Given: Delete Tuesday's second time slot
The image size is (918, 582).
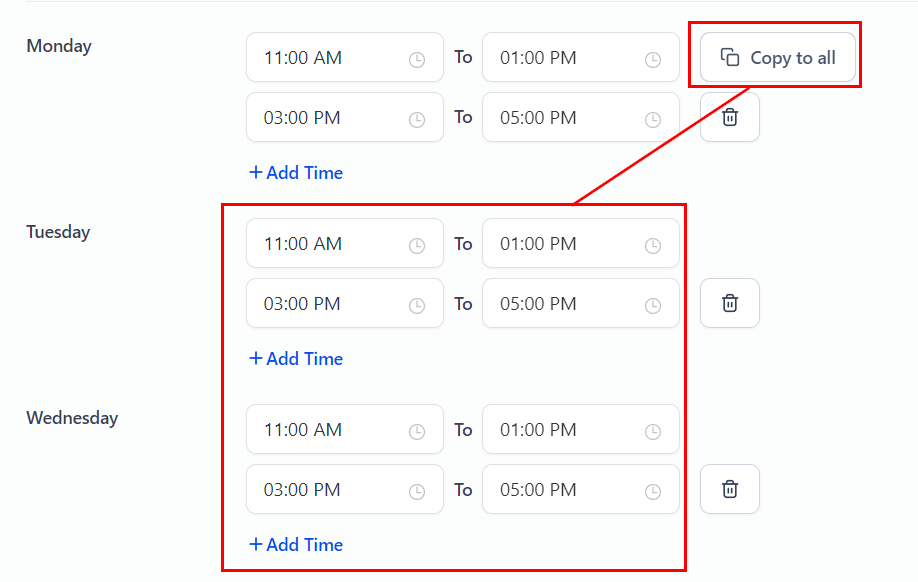Looking at the screenshot, I should 730,304.
